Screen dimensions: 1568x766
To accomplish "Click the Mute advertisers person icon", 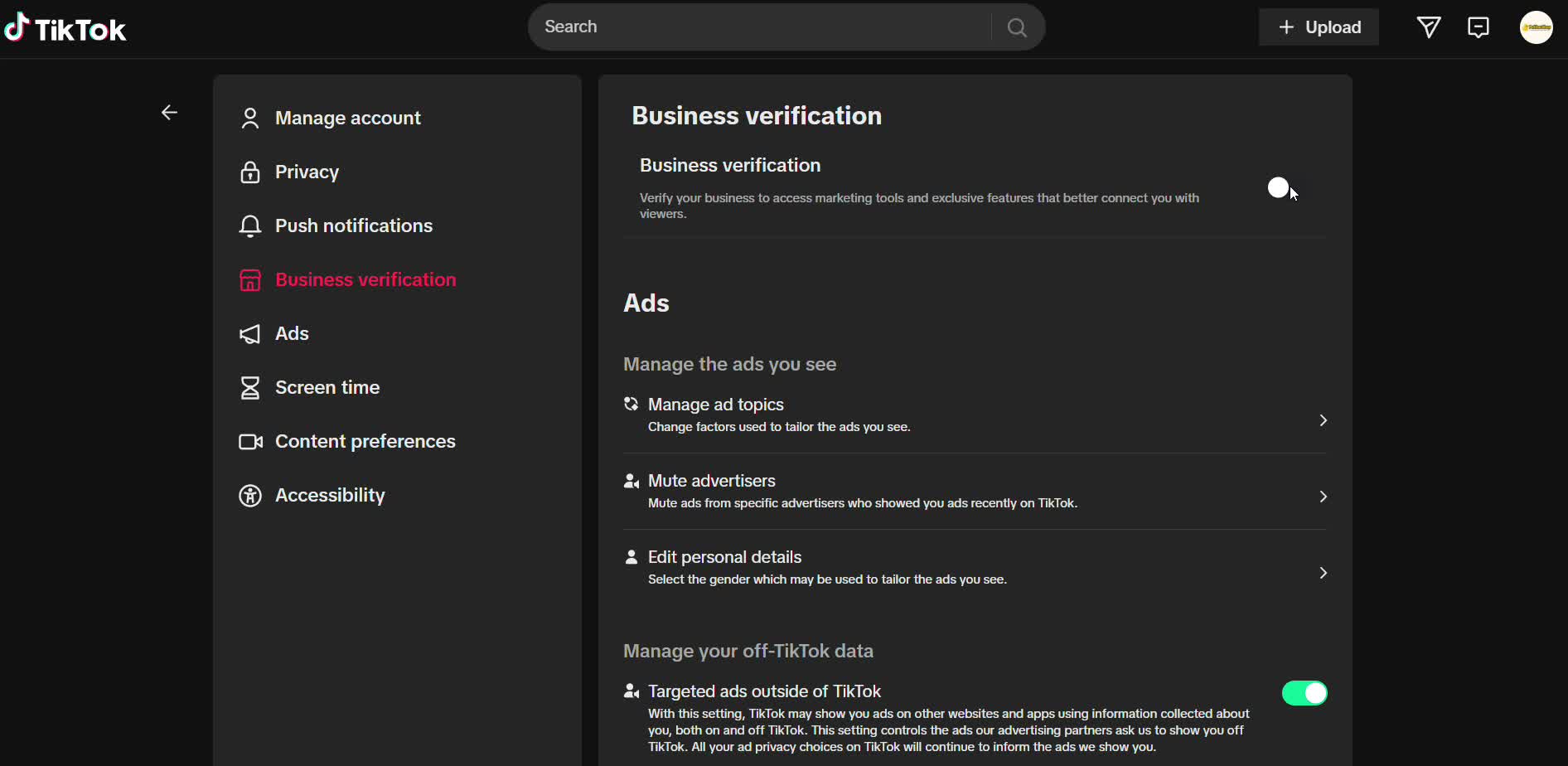I will tap(632, 481).
